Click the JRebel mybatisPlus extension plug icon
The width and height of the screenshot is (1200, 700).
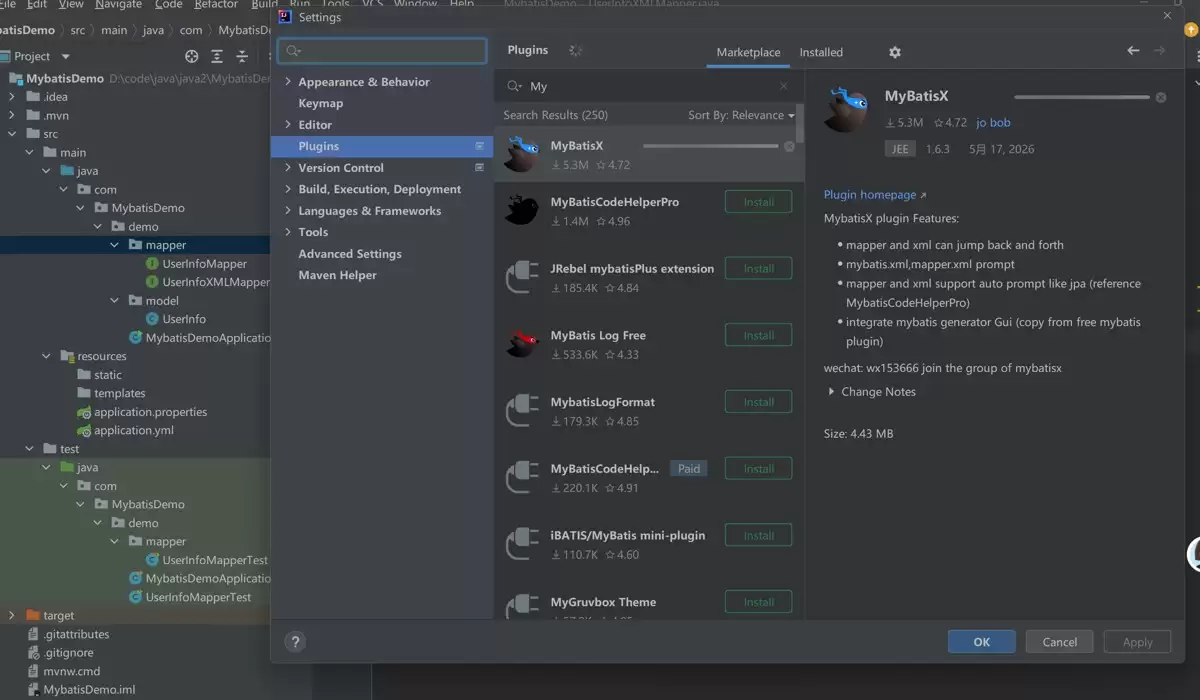point(522,277)
